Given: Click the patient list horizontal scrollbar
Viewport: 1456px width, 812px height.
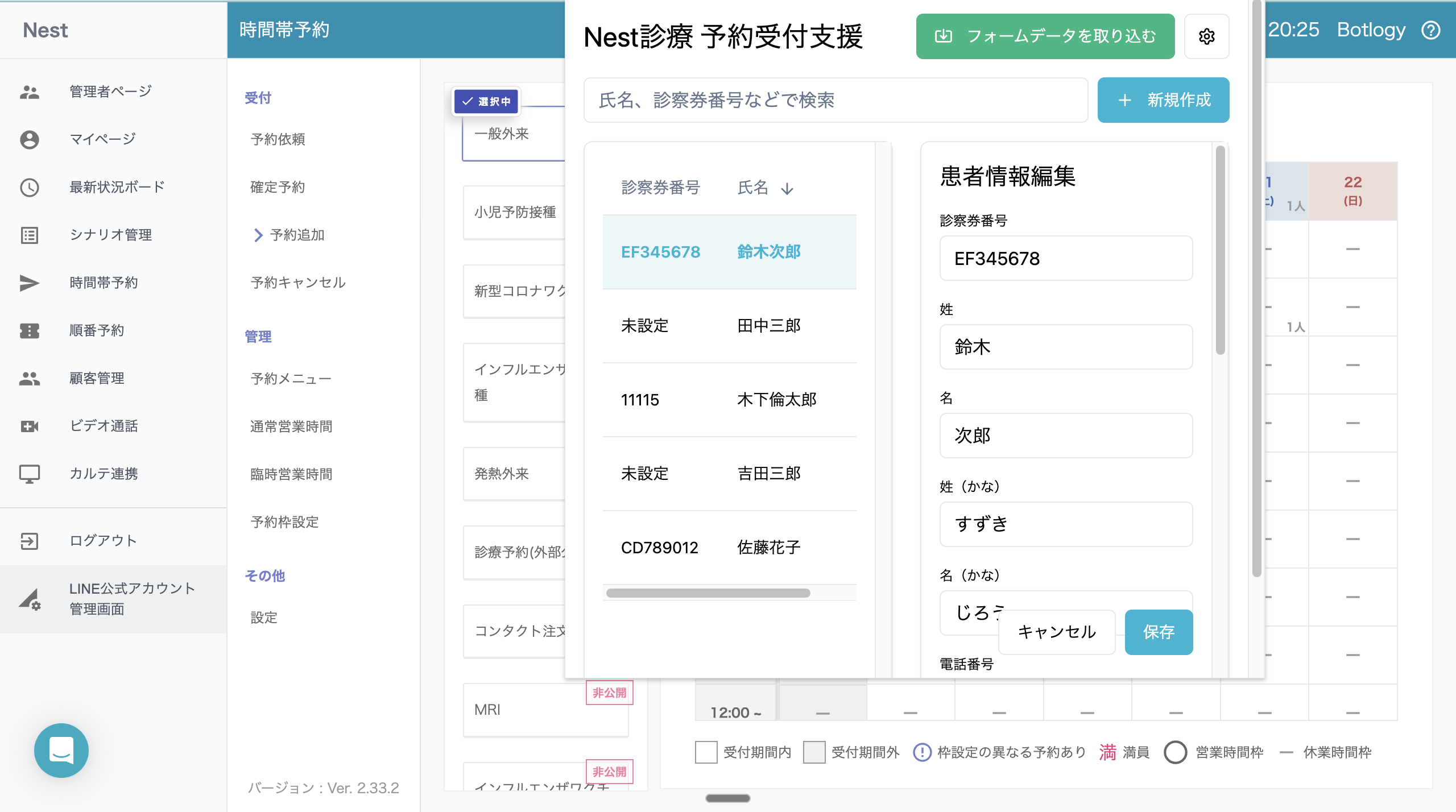Looking at the screenshot, I should pos(708,593).
